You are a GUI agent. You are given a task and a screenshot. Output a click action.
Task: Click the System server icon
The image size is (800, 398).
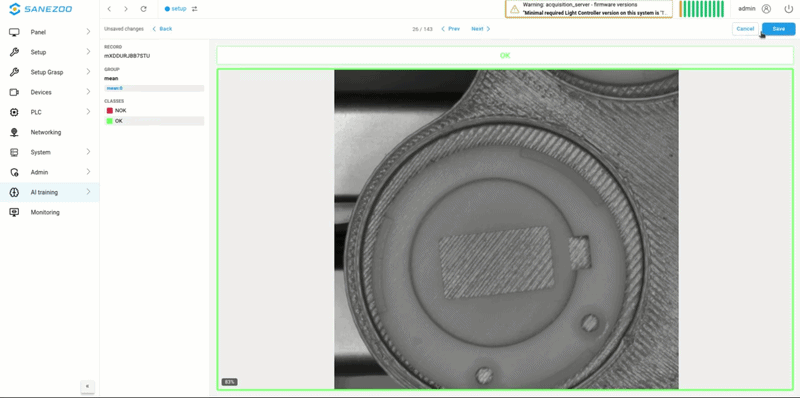coord(14,152)
